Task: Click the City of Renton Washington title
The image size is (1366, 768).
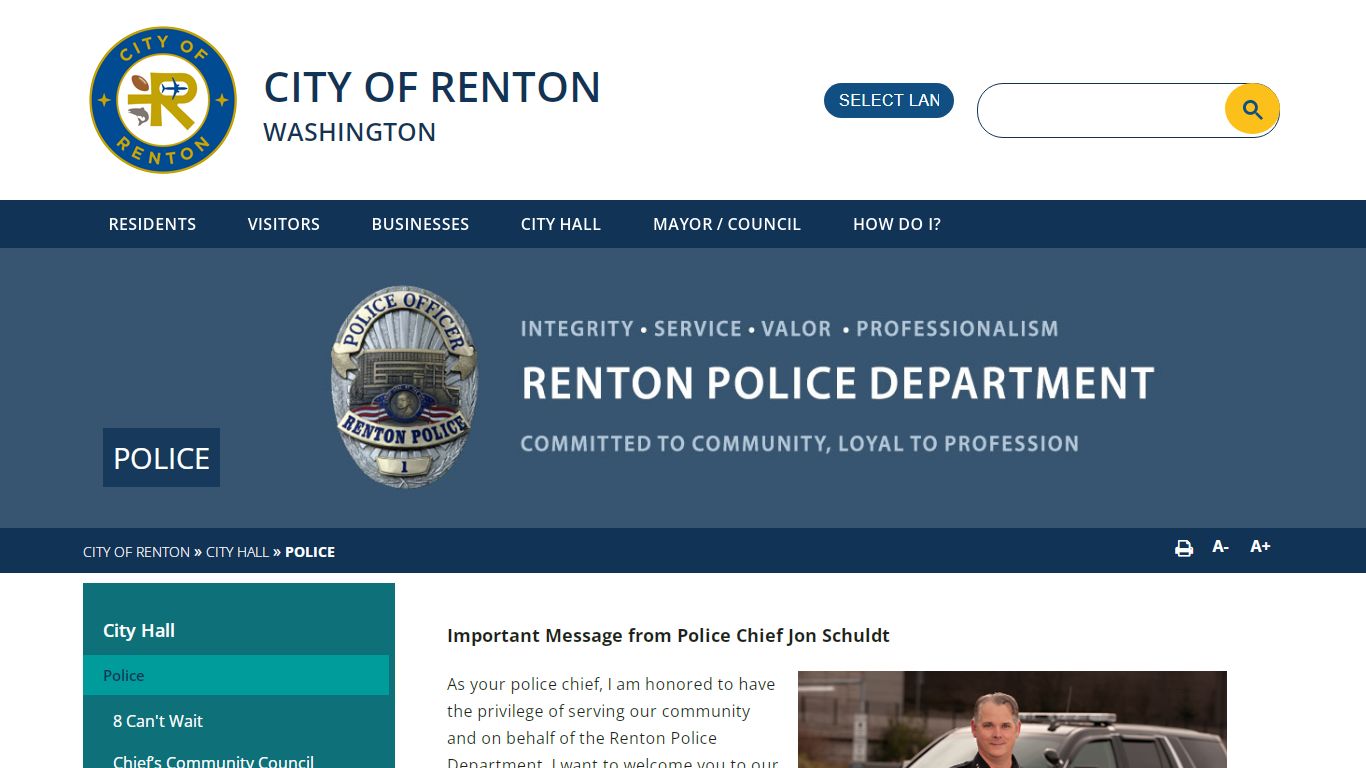Action: pyautogui.click(x=432, y=105)
